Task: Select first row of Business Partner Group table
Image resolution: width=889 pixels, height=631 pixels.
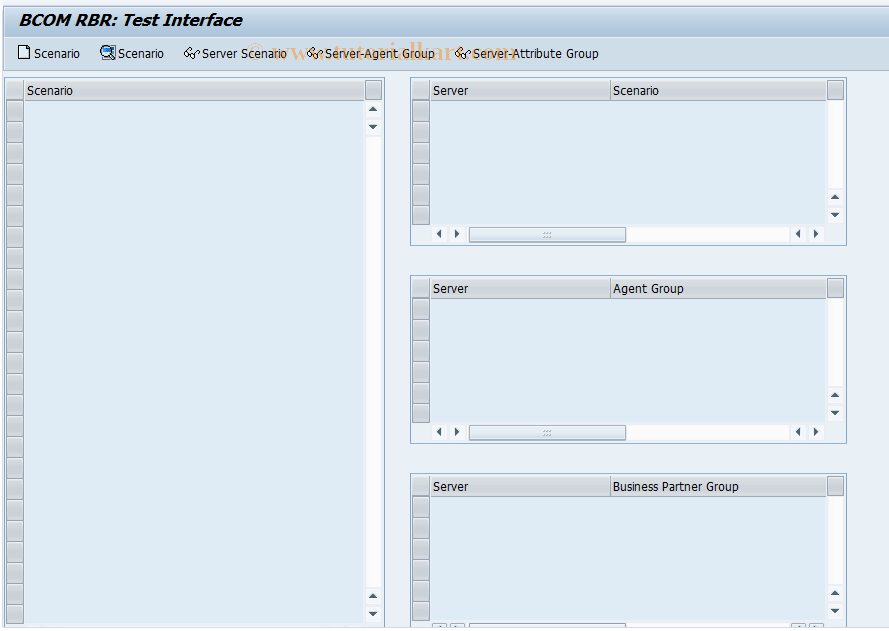Action: 421,507
